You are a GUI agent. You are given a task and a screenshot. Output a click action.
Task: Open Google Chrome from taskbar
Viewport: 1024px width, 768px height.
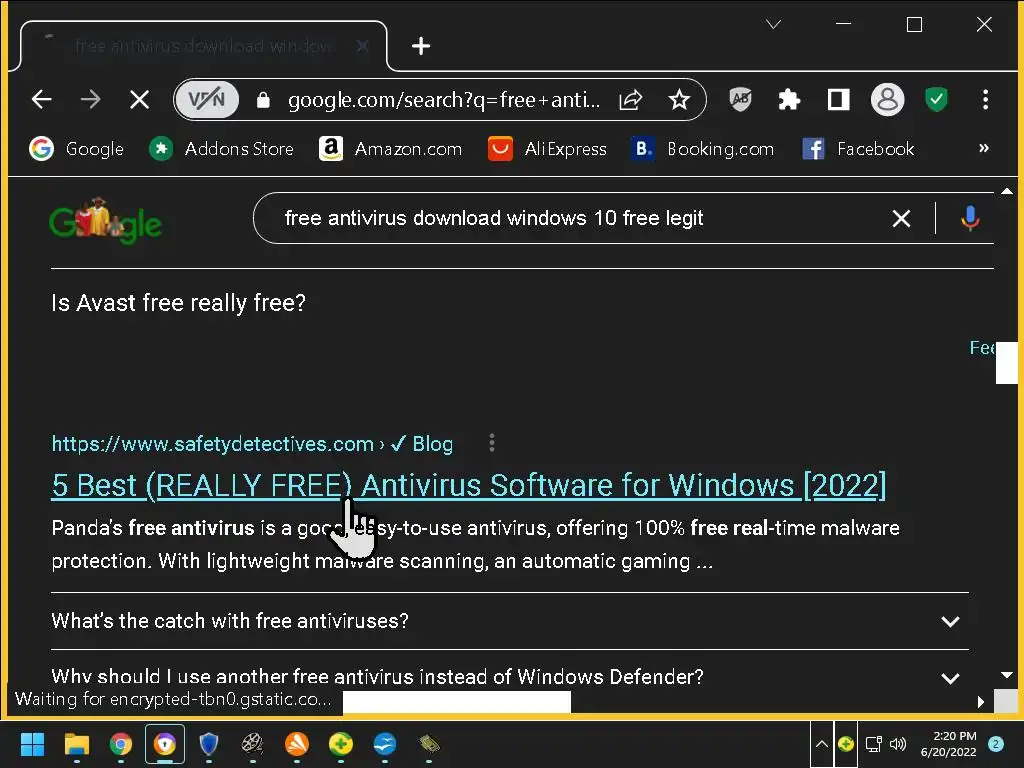click(x=120, y=744)
